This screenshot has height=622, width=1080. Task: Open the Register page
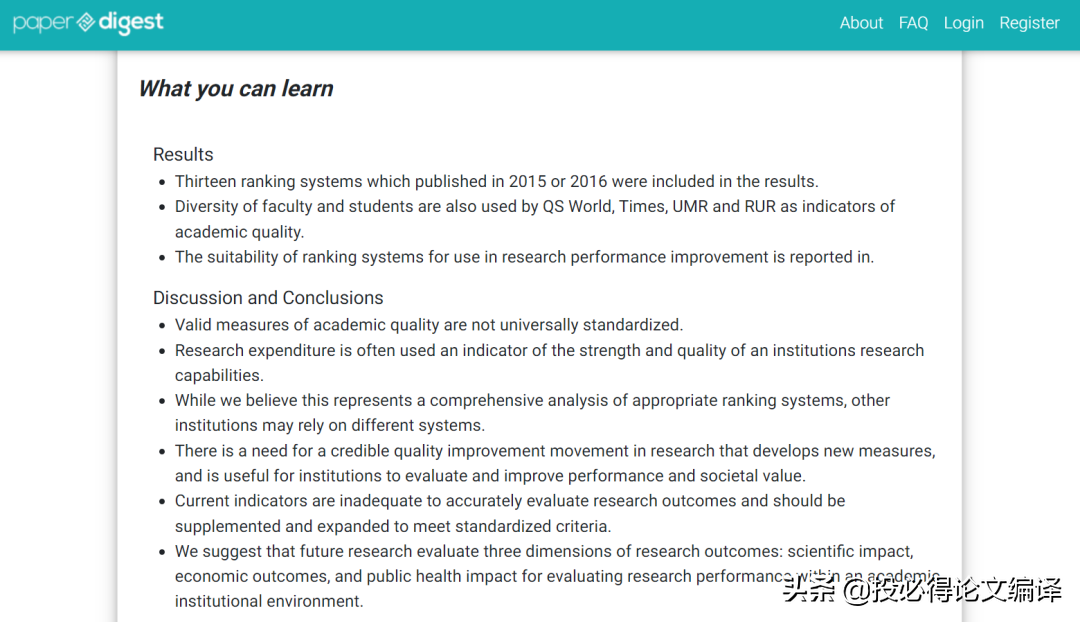(x=1029, y=23)
